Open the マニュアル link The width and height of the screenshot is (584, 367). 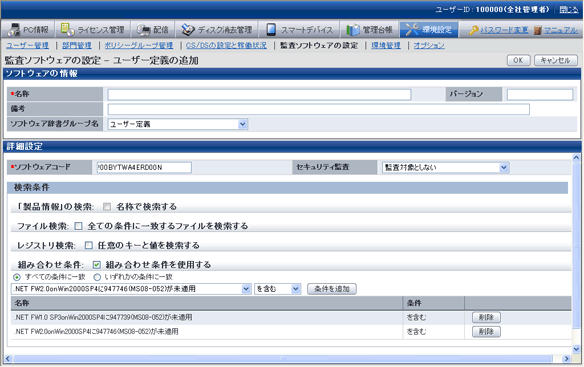[561, 30]
